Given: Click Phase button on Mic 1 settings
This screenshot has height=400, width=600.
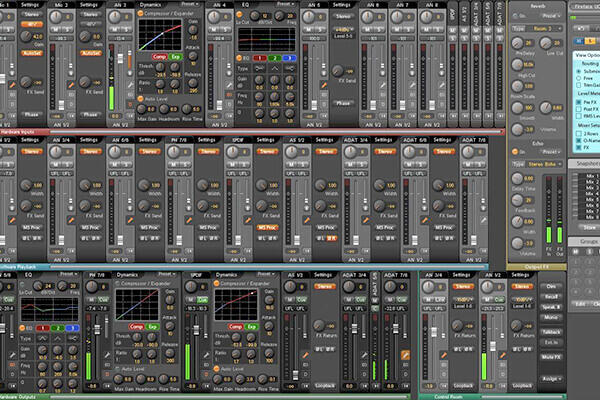Looking at the screenshot, I should point(32,114).
